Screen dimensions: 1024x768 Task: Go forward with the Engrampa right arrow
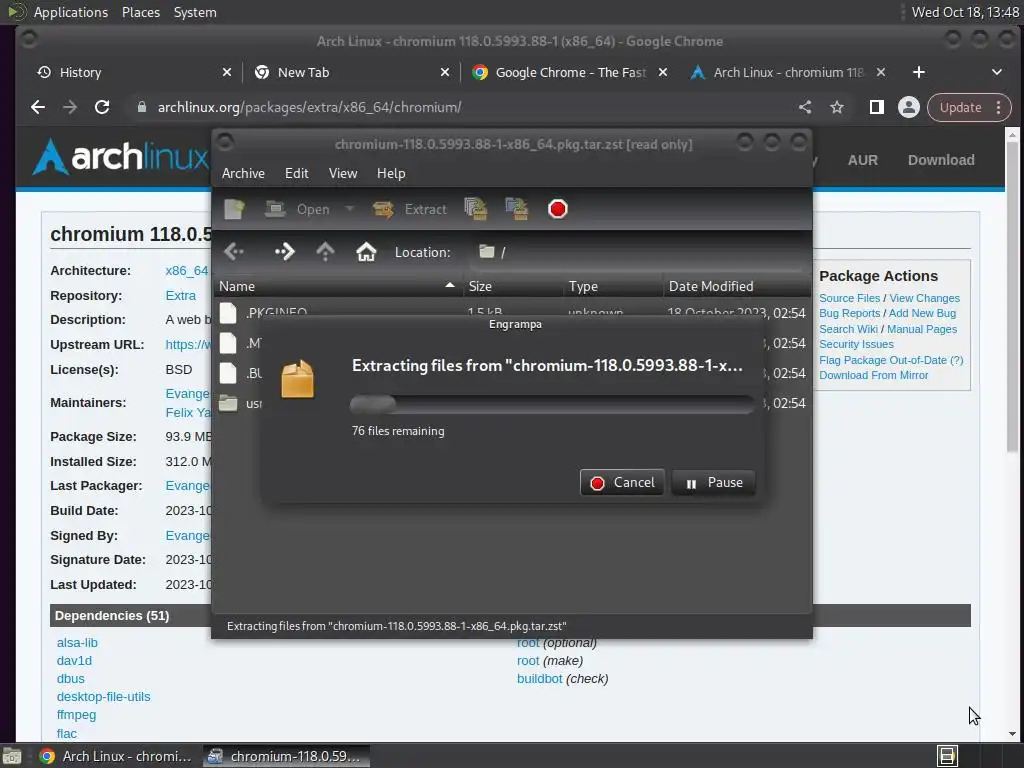click(x=285, y=251)
